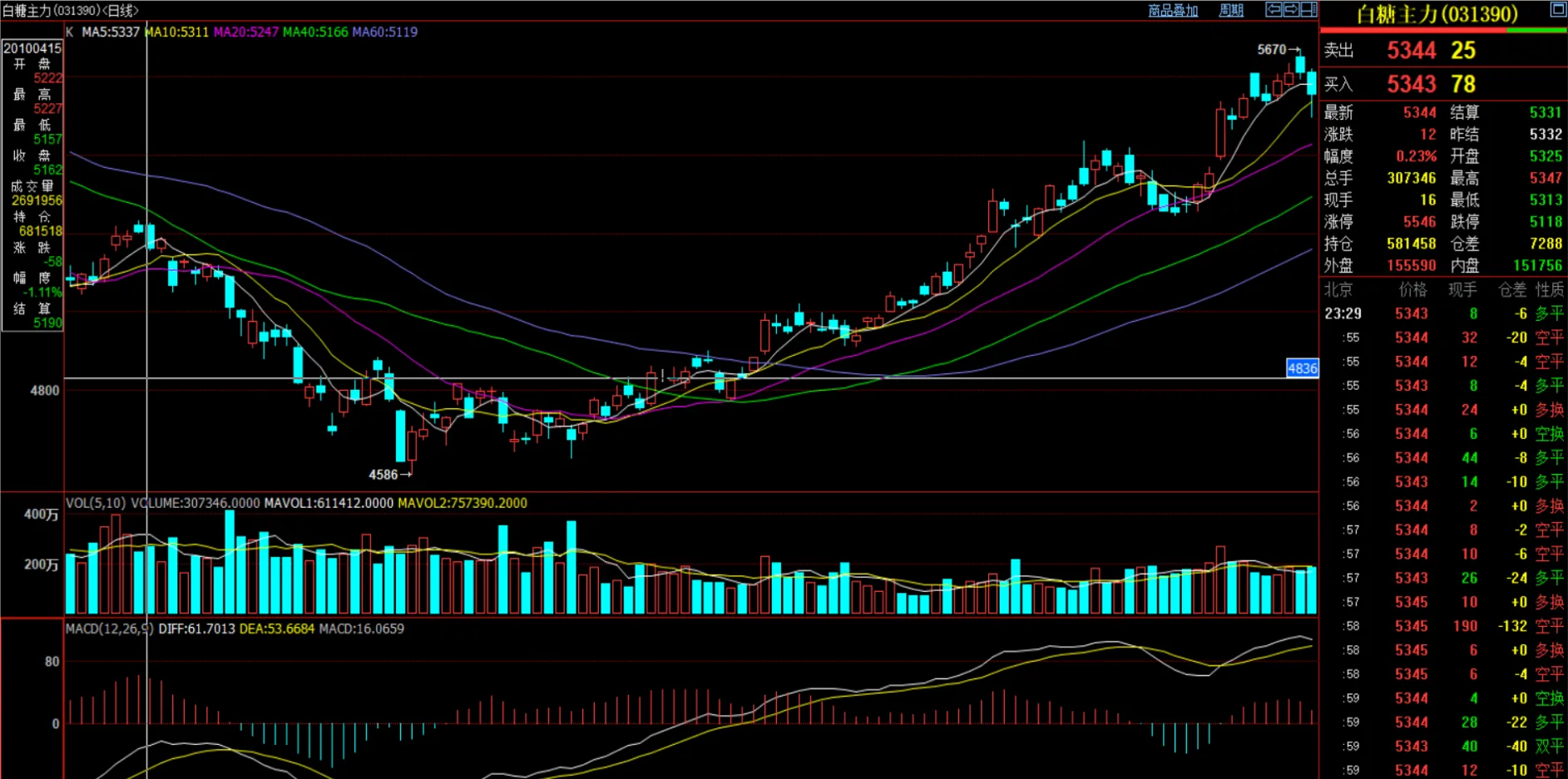
Task: Click the 卖出 sell price 5344
Action: point(1412,51)
